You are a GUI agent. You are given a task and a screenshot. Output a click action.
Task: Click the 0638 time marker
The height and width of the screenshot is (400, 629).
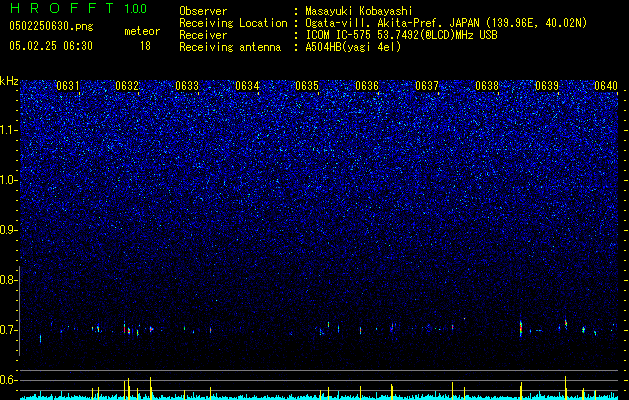click(x=487, y=86)
